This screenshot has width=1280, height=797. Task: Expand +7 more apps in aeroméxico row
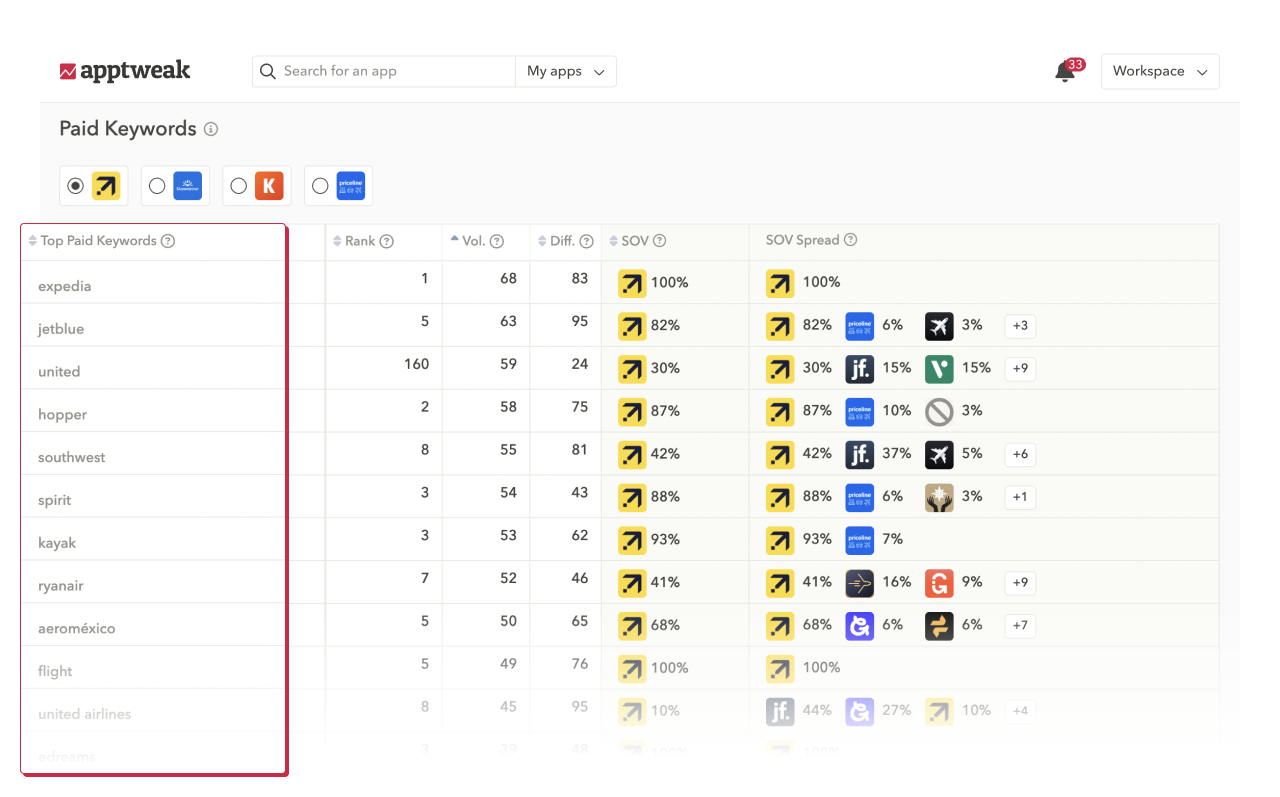(x=1020, y=627)
